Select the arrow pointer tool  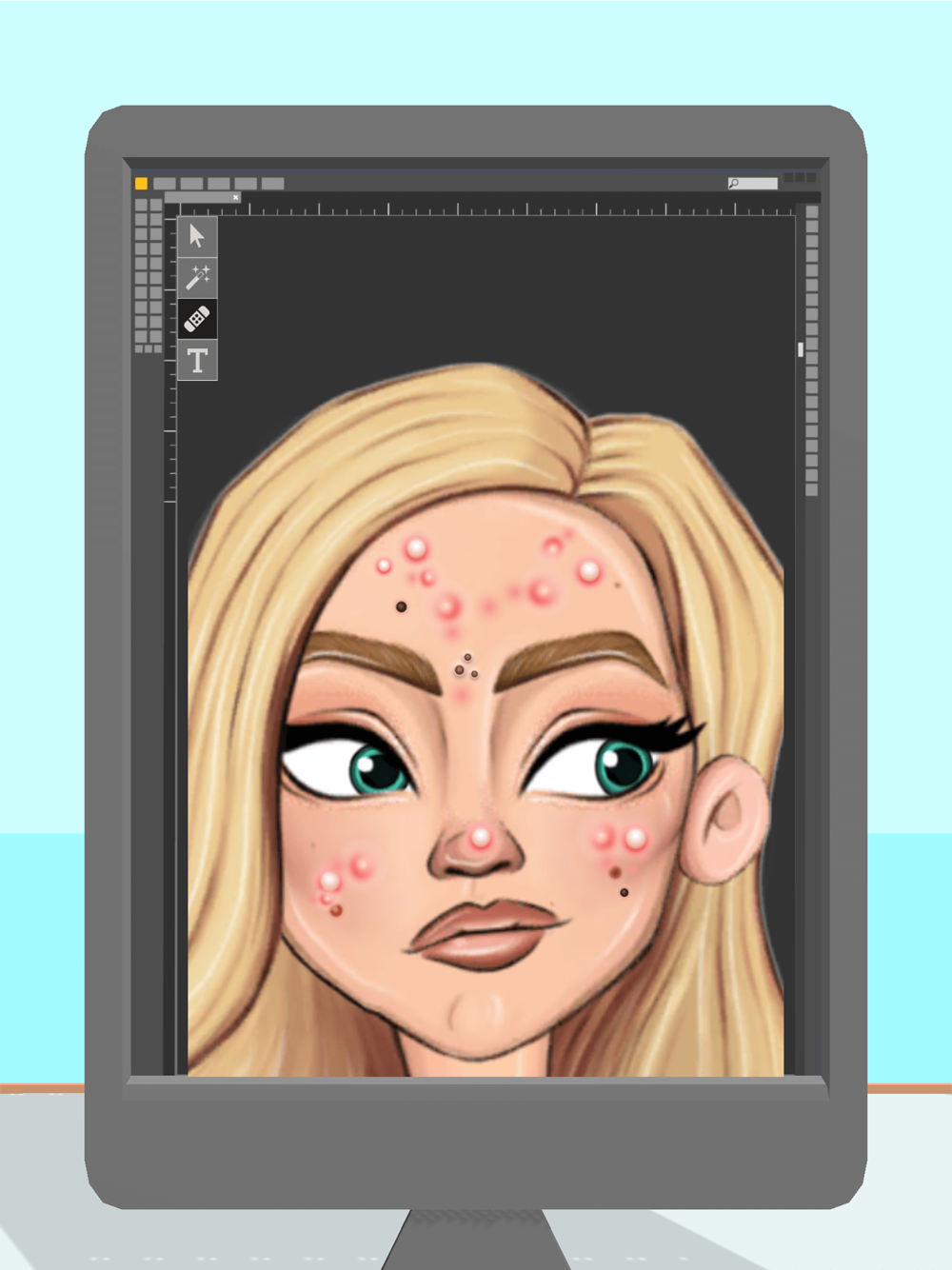click(x=197, y=235)
